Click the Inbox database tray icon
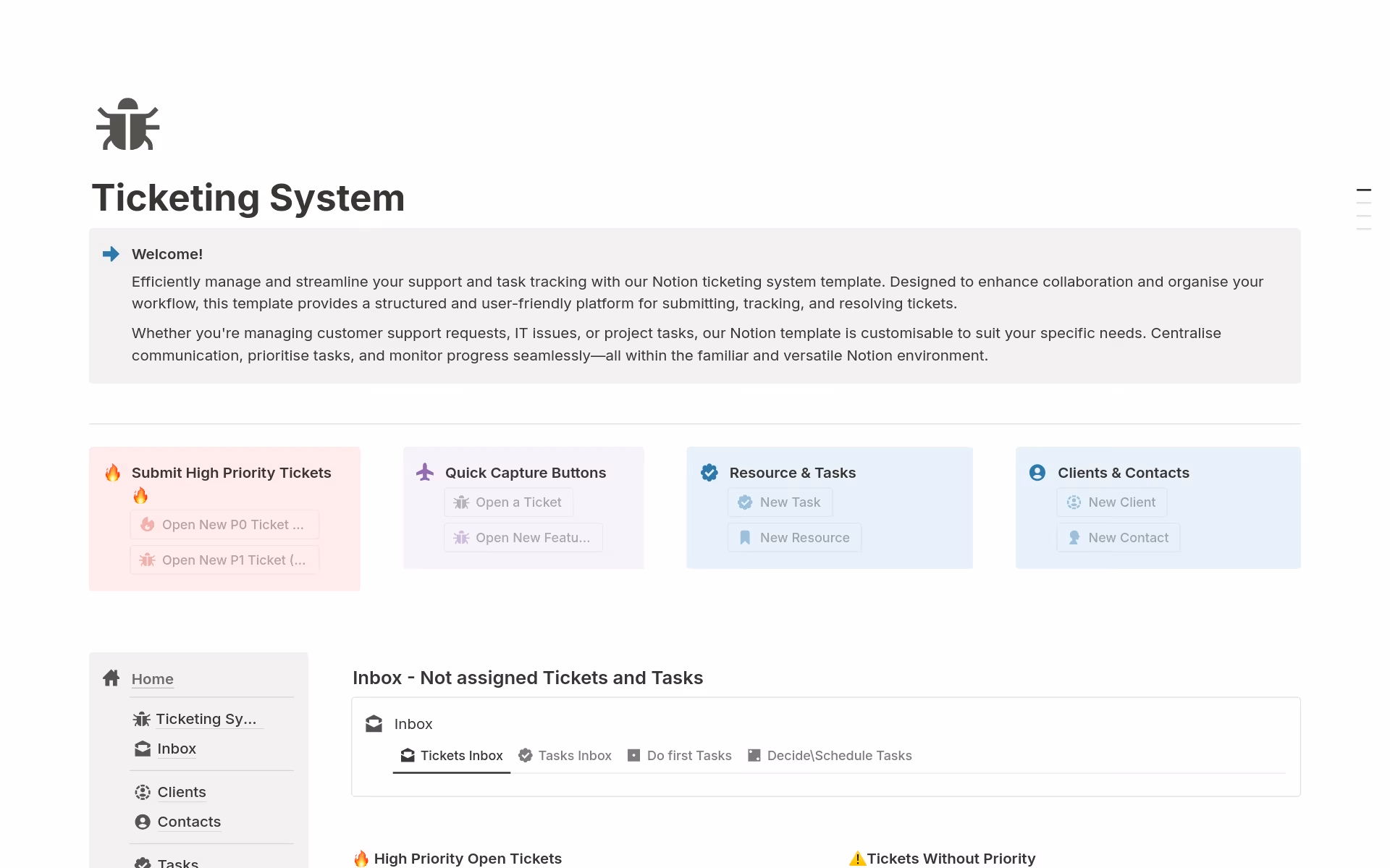Screen dimensions: 1390x868 coord(374,724)
